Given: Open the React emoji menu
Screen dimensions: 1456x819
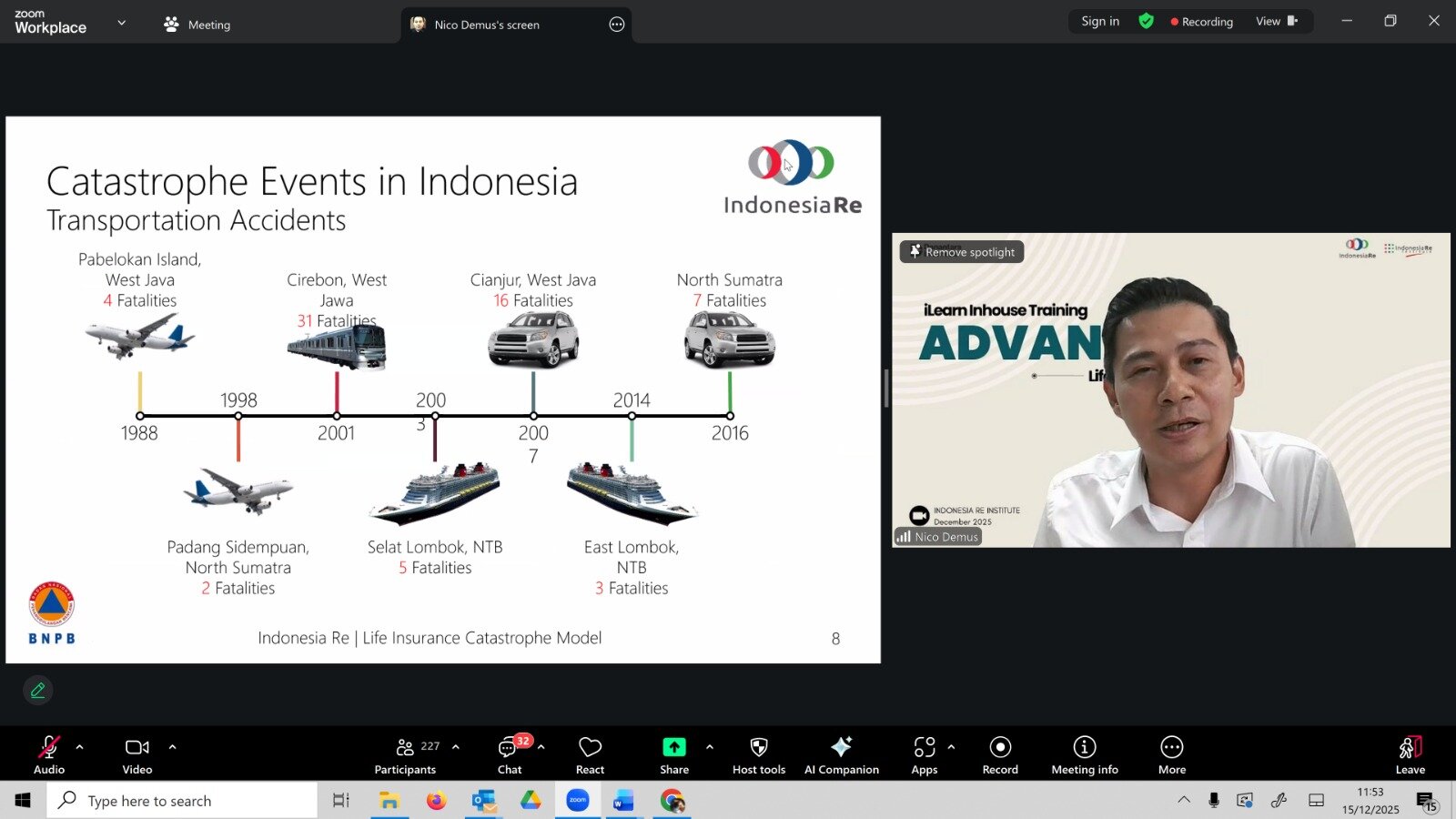Looking at the screenshot, I should click(x=590, y=754).
